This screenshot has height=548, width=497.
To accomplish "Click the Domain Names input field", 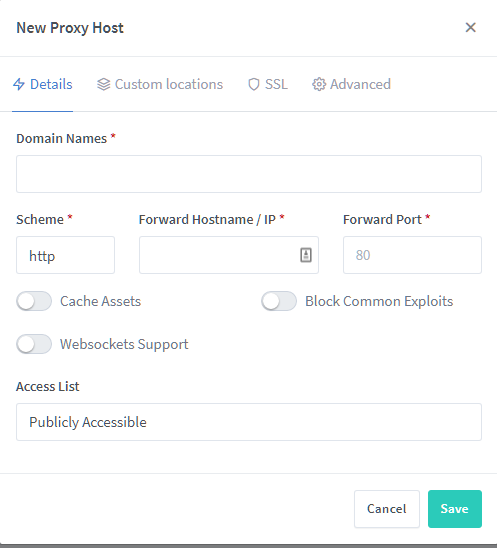I will click(x=249, y=174).
